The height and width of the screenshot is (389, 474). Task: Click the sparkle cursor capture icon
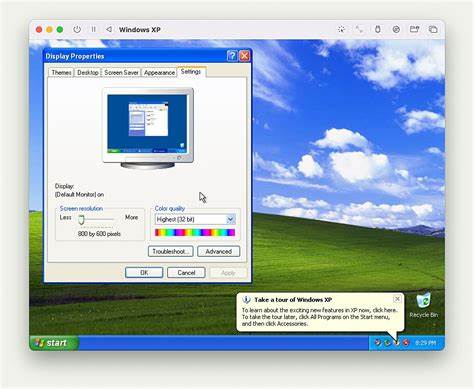point(341,29)
